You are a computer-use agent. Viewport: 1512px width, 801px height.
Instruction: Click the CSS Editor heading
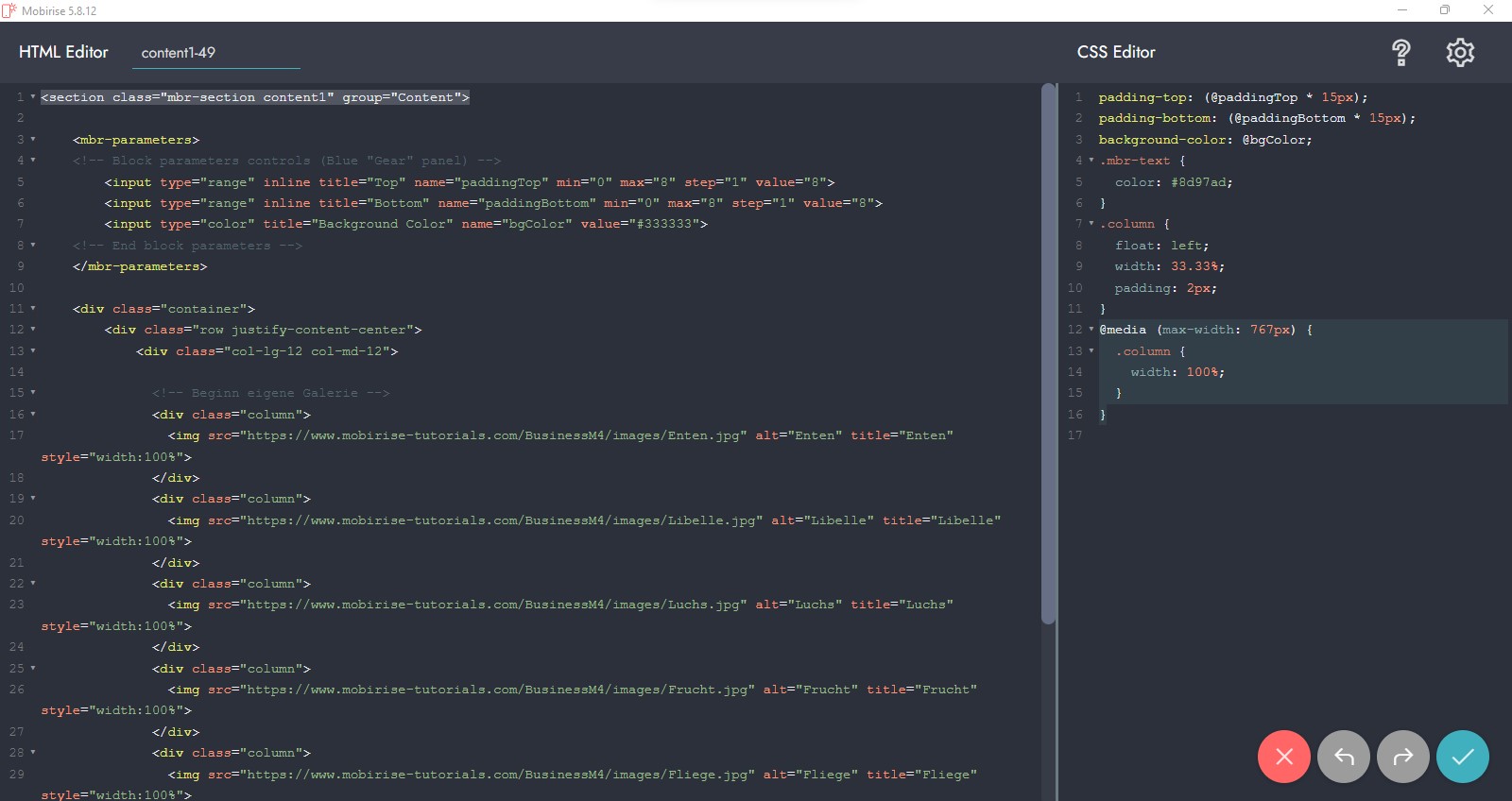coord(1116,52)
